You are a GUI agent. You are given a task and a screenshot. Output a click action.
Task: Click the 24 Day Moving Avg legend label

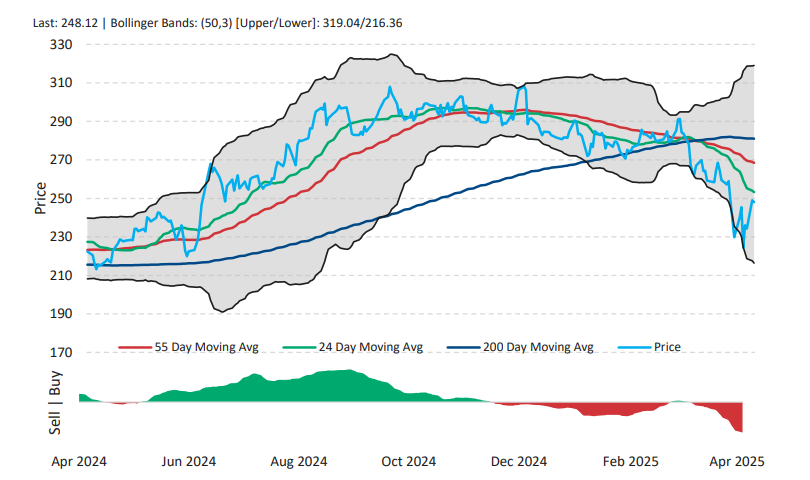[x=370, y=347]
